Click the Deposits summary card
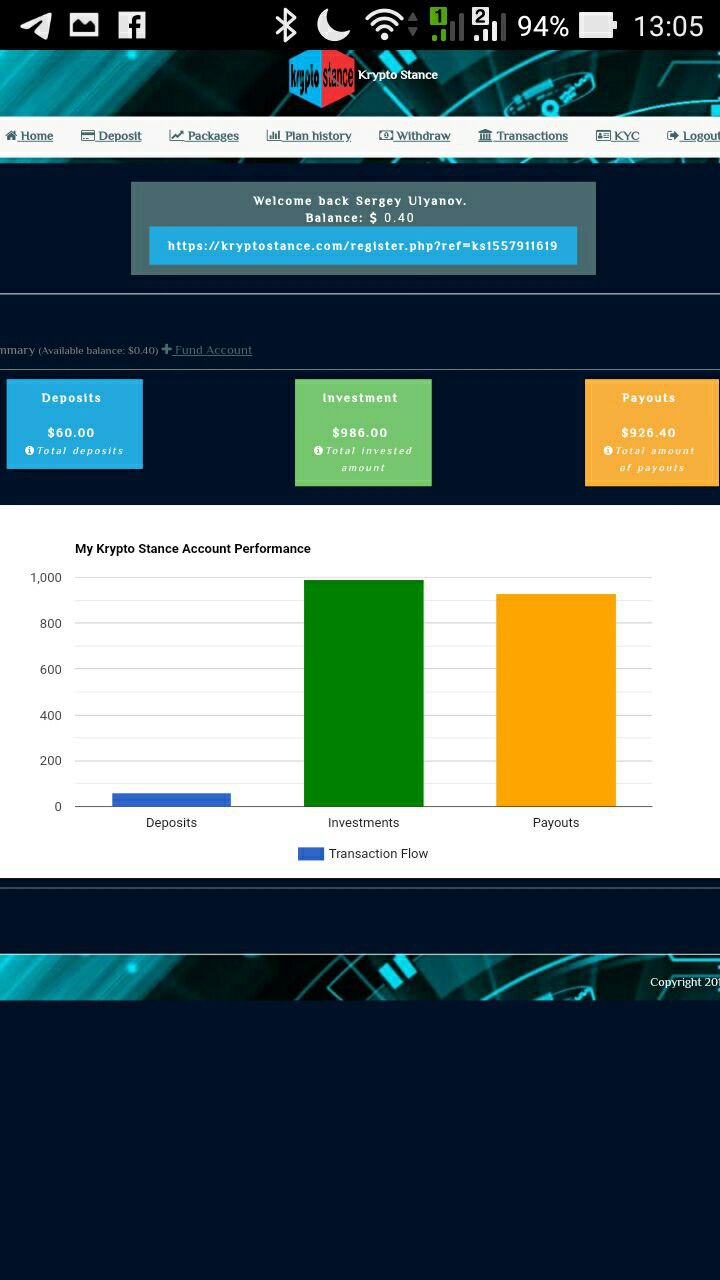Viewport: 720px width, 1280px height. click(x=75, y=424)
